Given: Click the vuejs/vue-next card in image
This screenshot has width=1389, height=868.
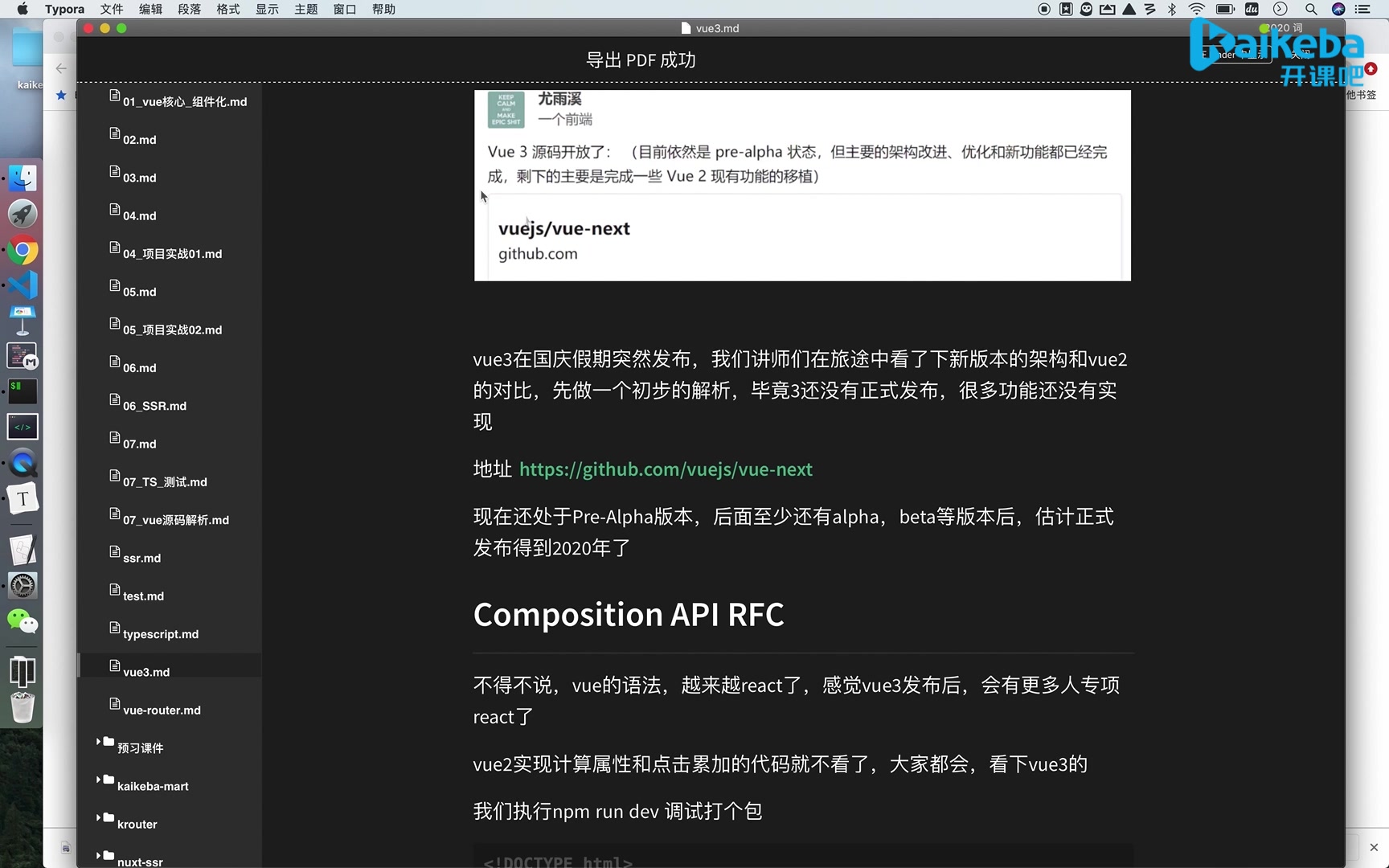Looking at the screenshot, I should [805, 237].
